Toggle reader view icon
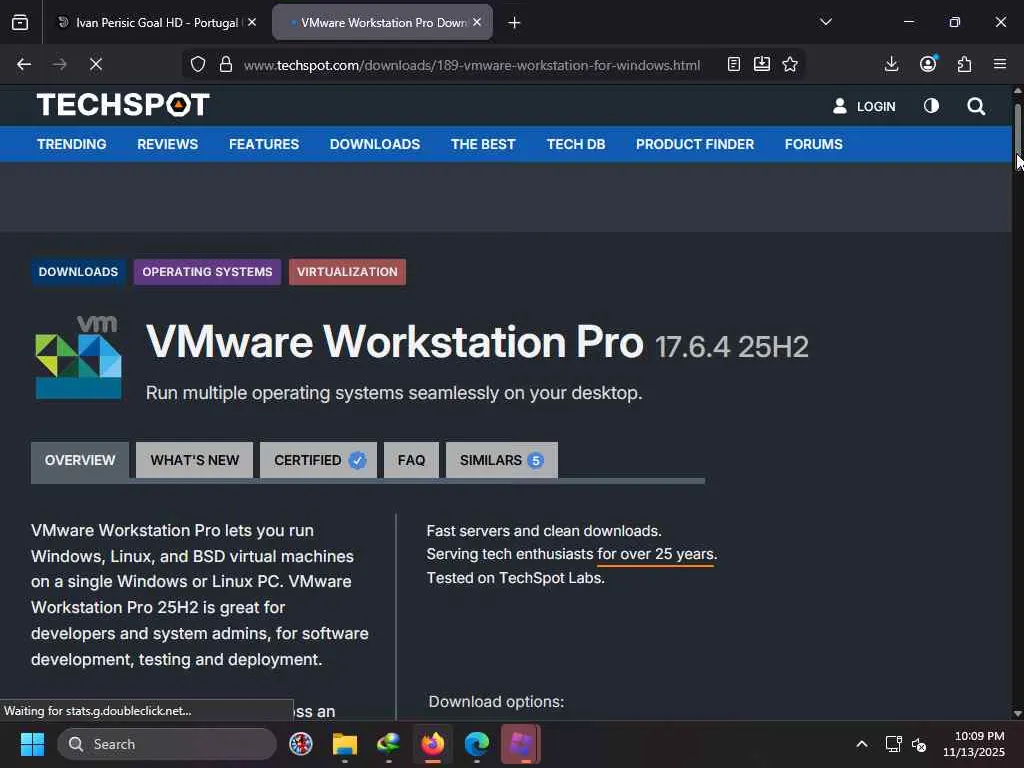 [733, 64]
